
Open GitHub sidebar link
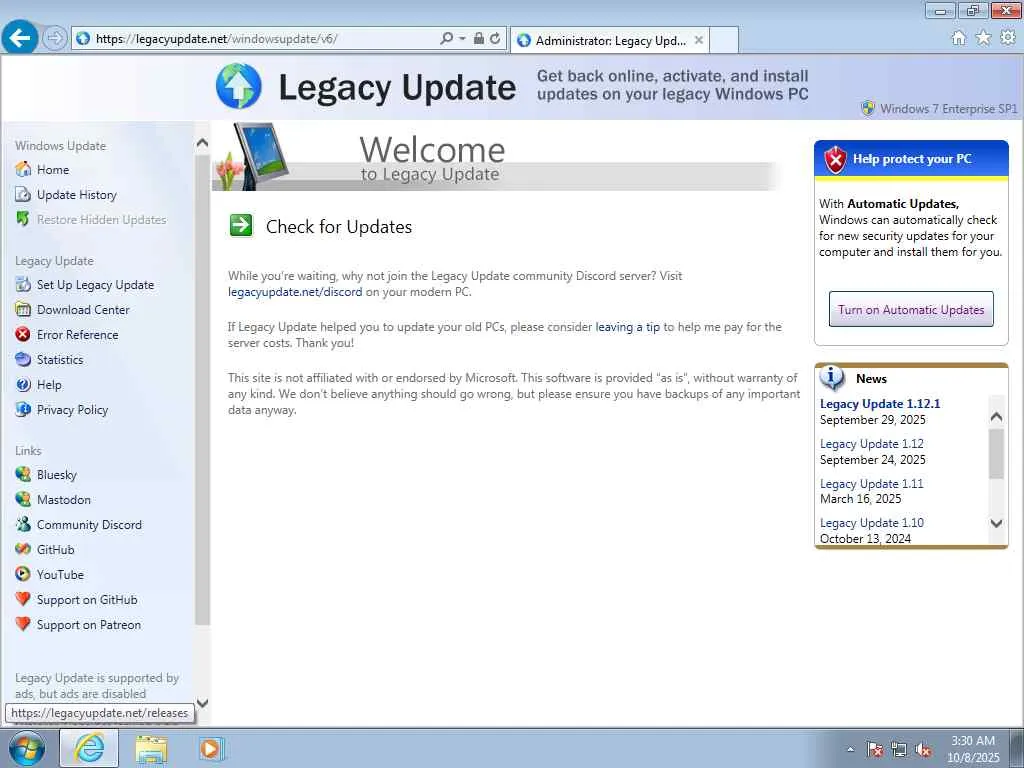pyautogui.click(x=56, y=550)
